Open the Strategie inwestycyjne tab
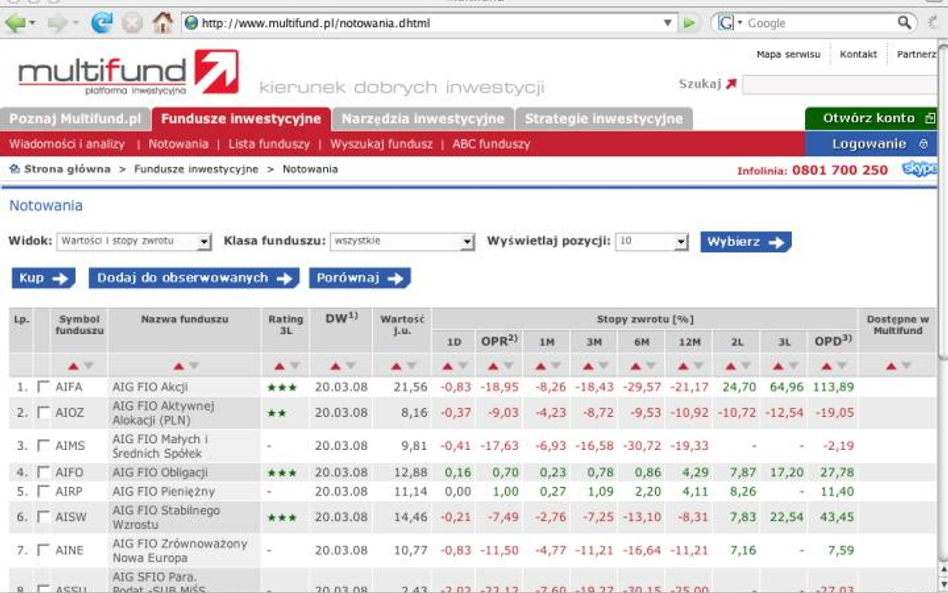The width and height of the screenshot is (948, 593). coord(603,119)
